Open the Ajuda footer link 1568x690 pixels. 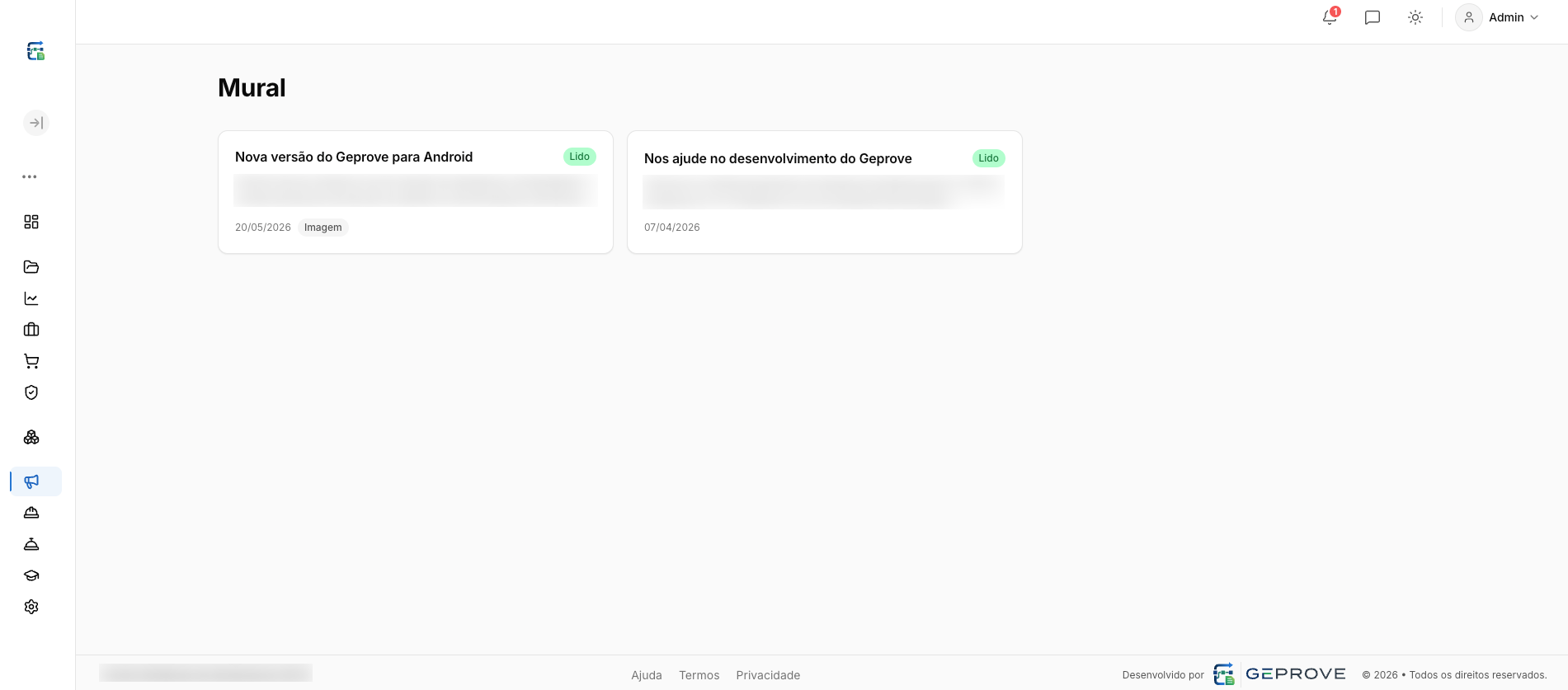pos(647,675)
